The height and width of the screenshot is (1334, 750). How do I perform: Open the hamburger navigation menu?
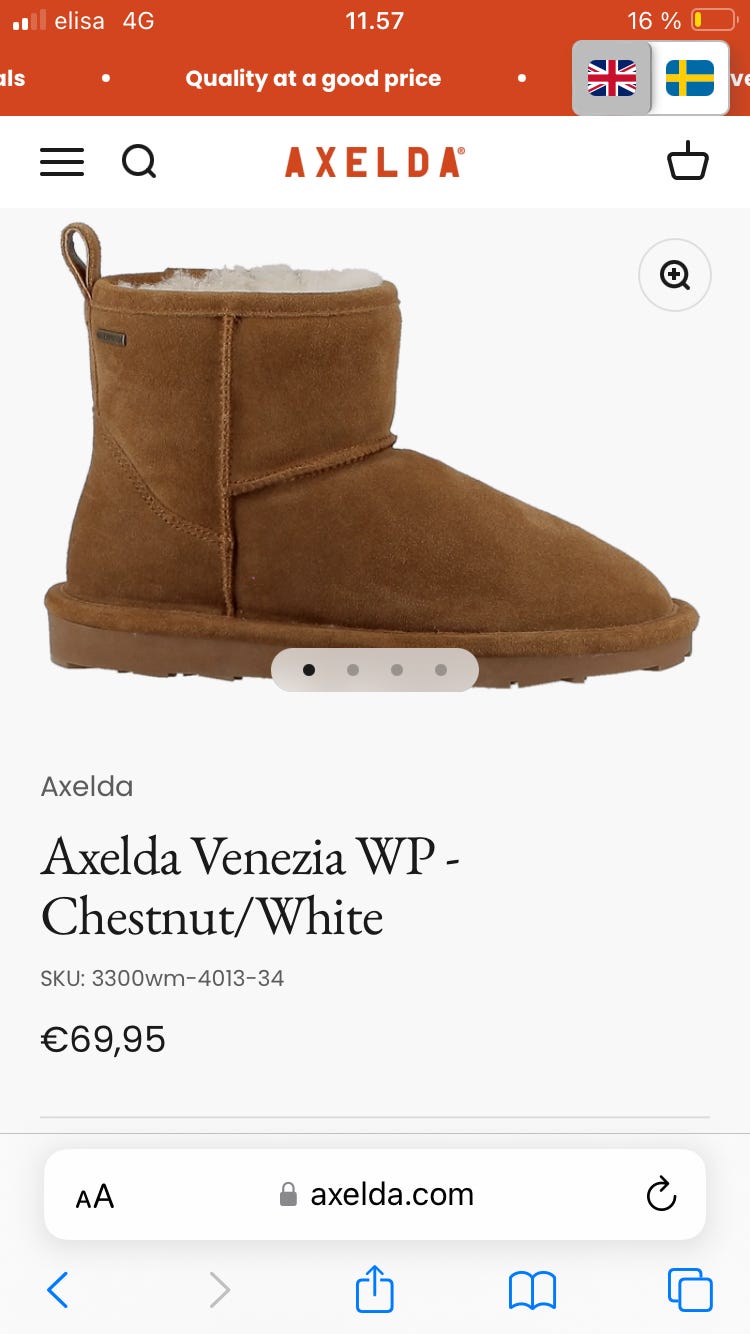[x=62, y=162]
